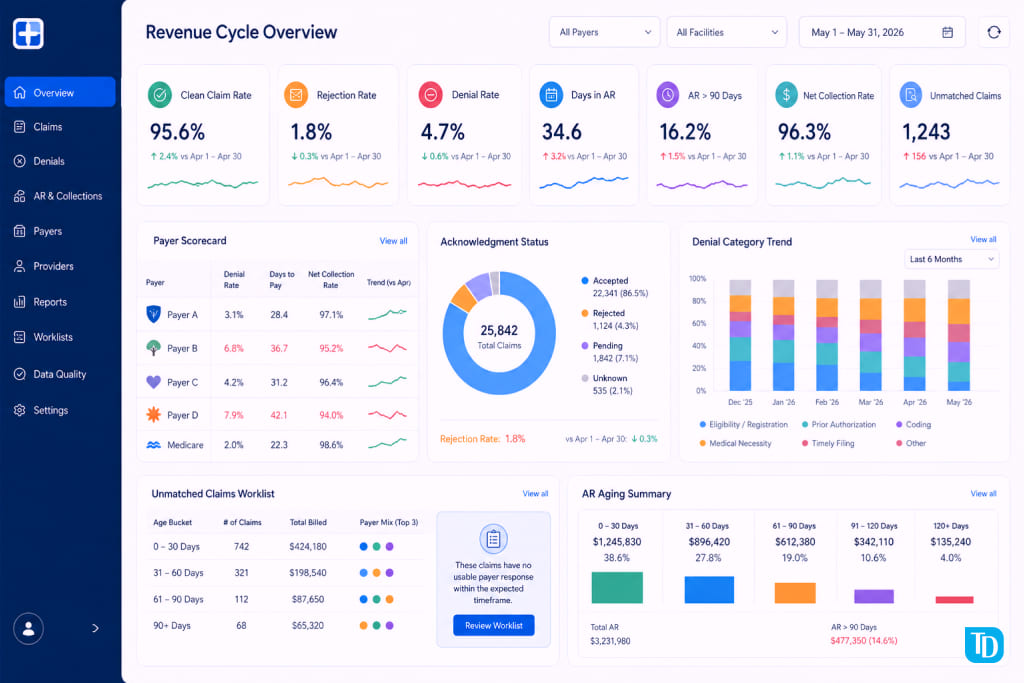Viewport: 1024px width, 683px height.
Task: Click the Unmatched Claims document icon
Action: [x=910, y=95]
